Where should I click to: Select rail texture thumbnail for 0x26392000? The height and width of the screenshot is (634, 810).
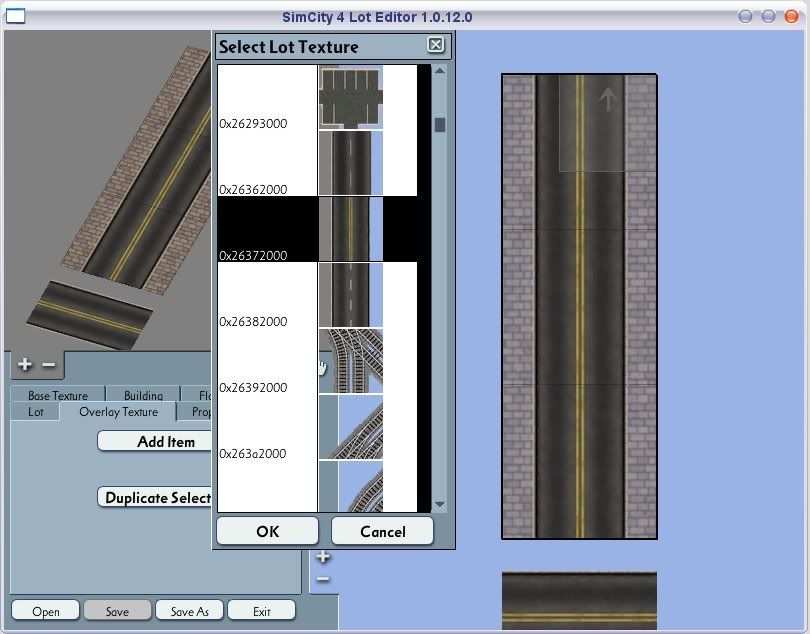(351, 361)
